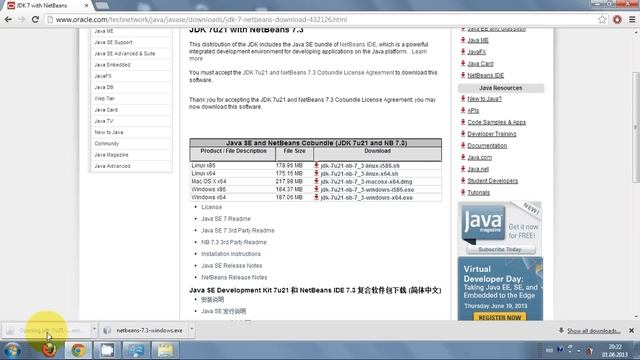The width and height of the screenshot is (640, 360).
Task: Open Code Samples & Apps link
Action: [496, 122]
